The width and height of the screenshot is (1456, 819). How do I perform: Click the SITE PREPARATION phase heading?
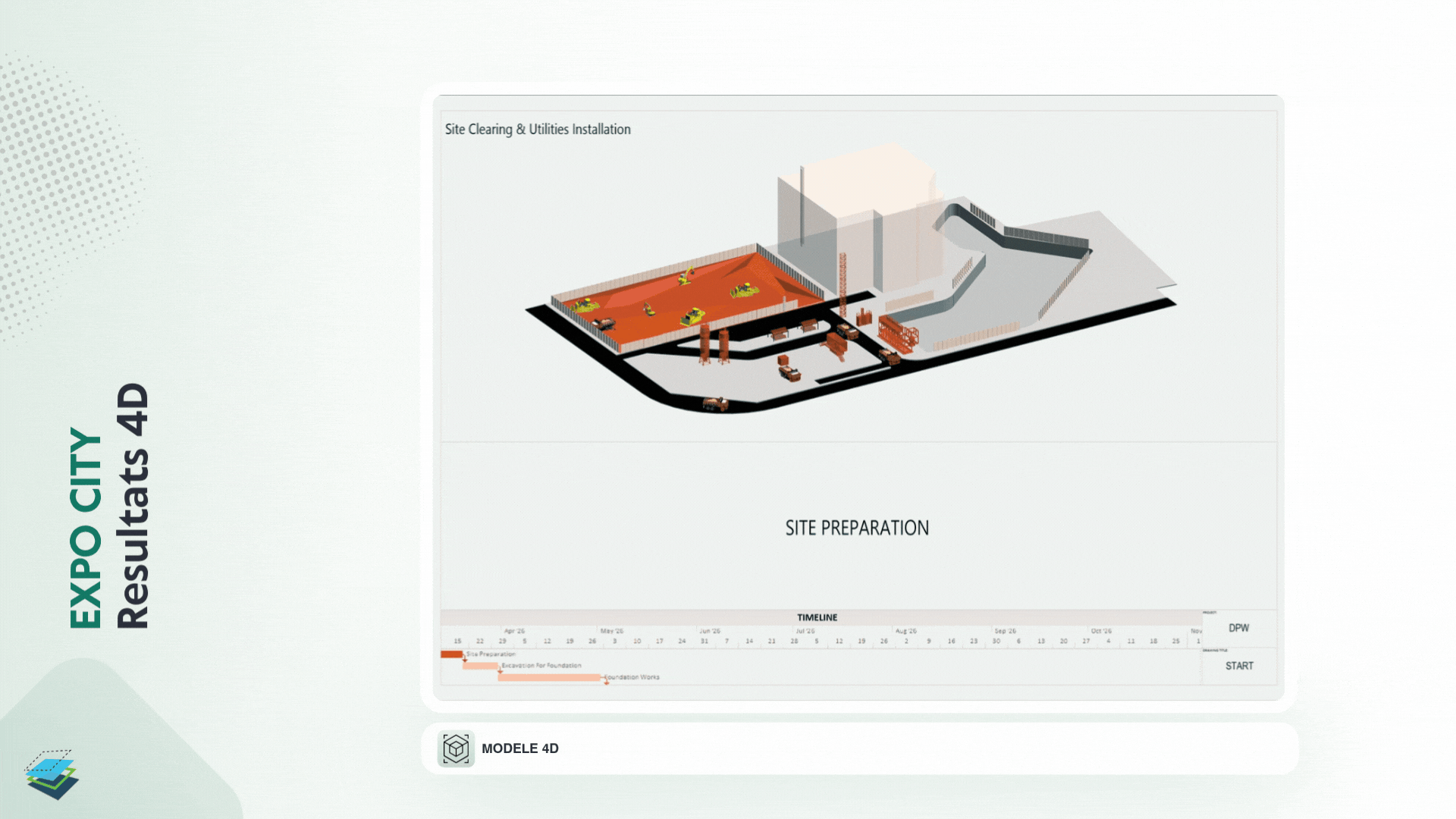click(857, 528)
